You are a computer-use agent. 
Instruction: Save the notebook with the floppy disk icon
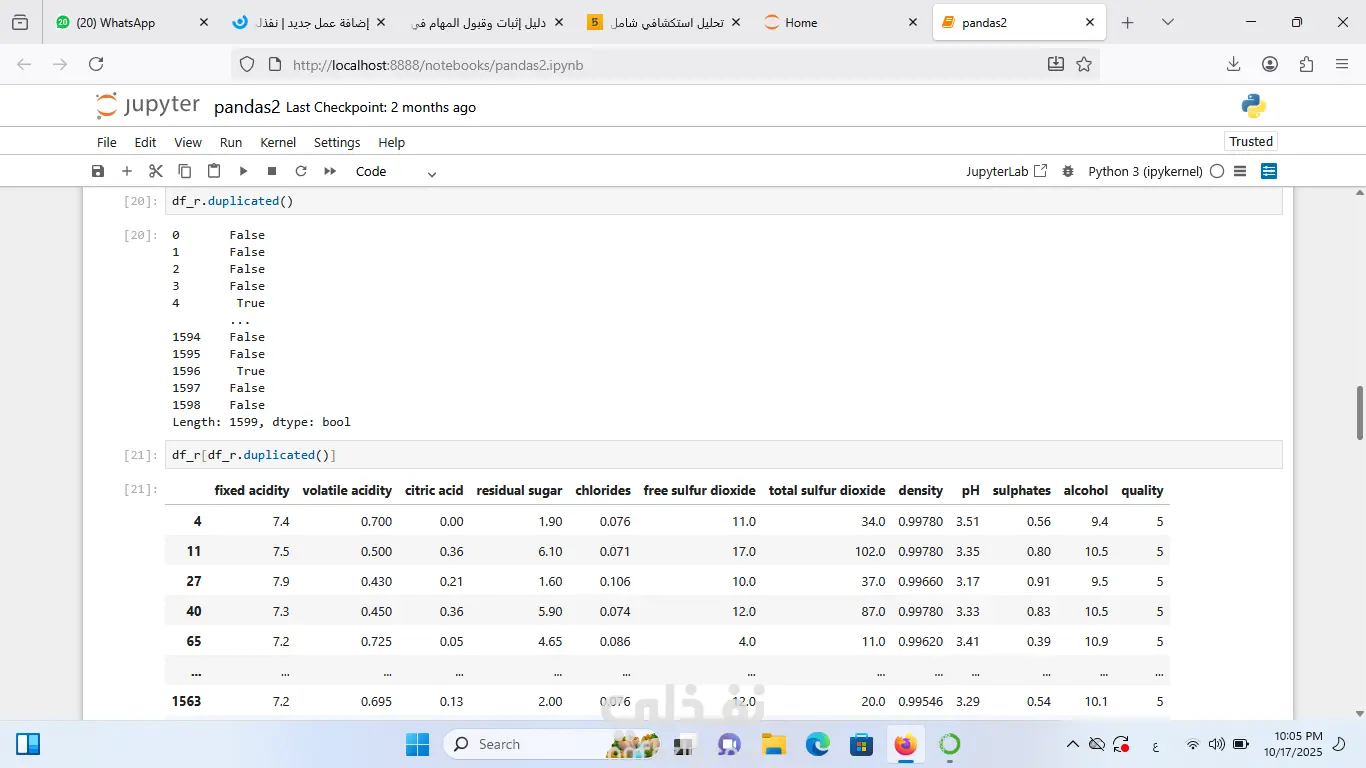point(97,171)
